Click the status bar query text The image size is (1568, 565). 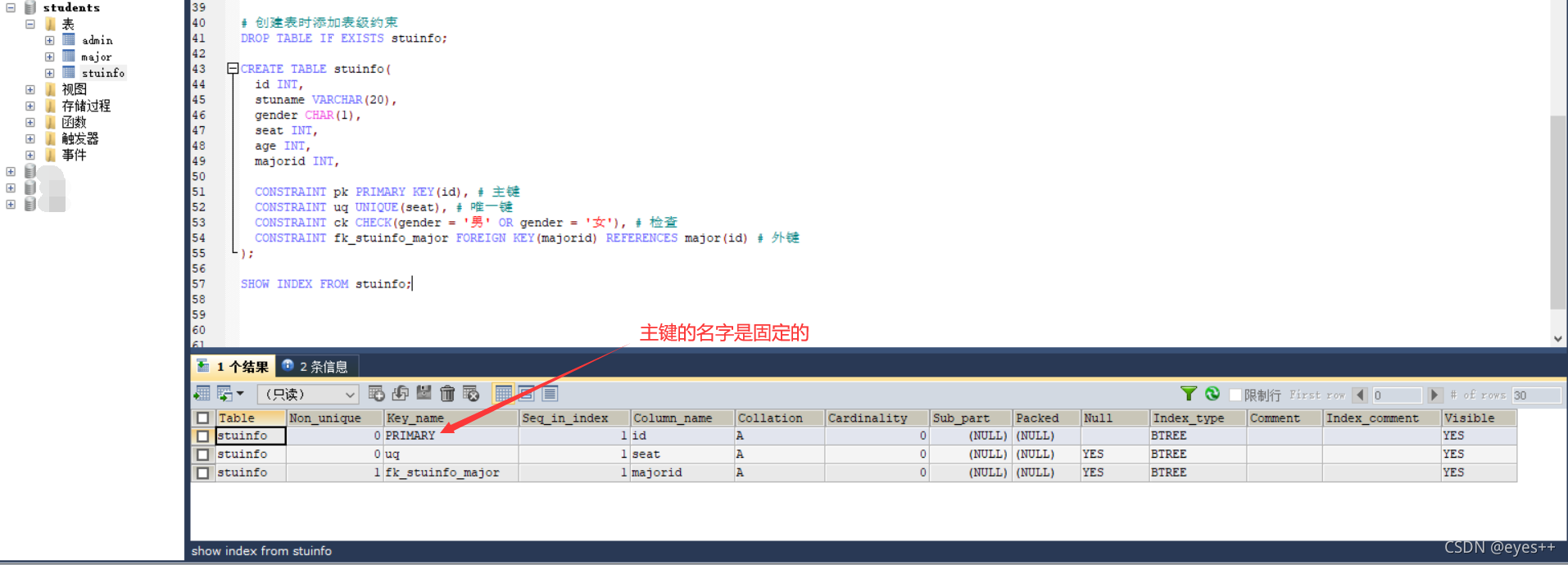coord(262,551)
